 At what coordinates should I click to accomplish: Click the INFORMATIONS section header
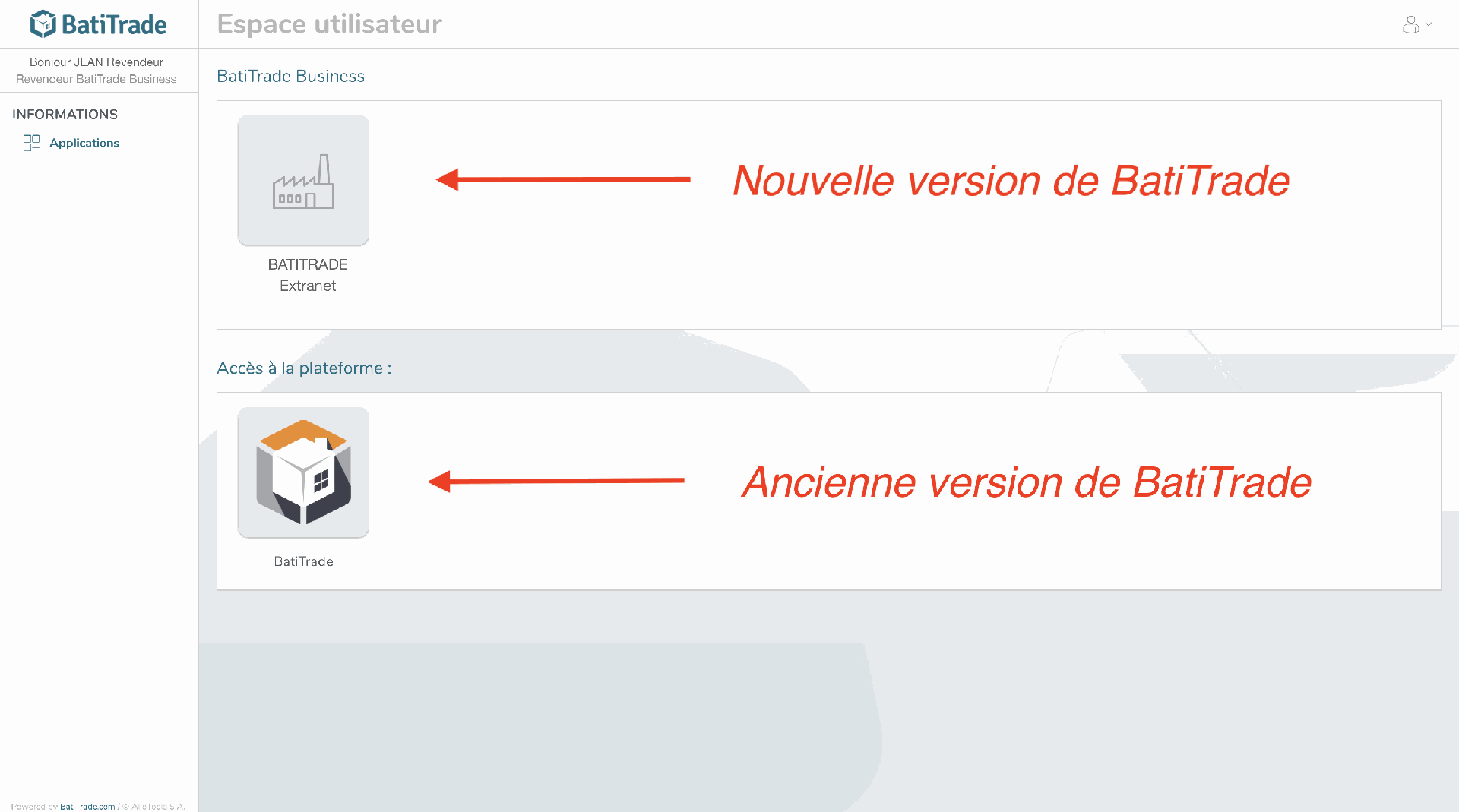coord(65,115)
